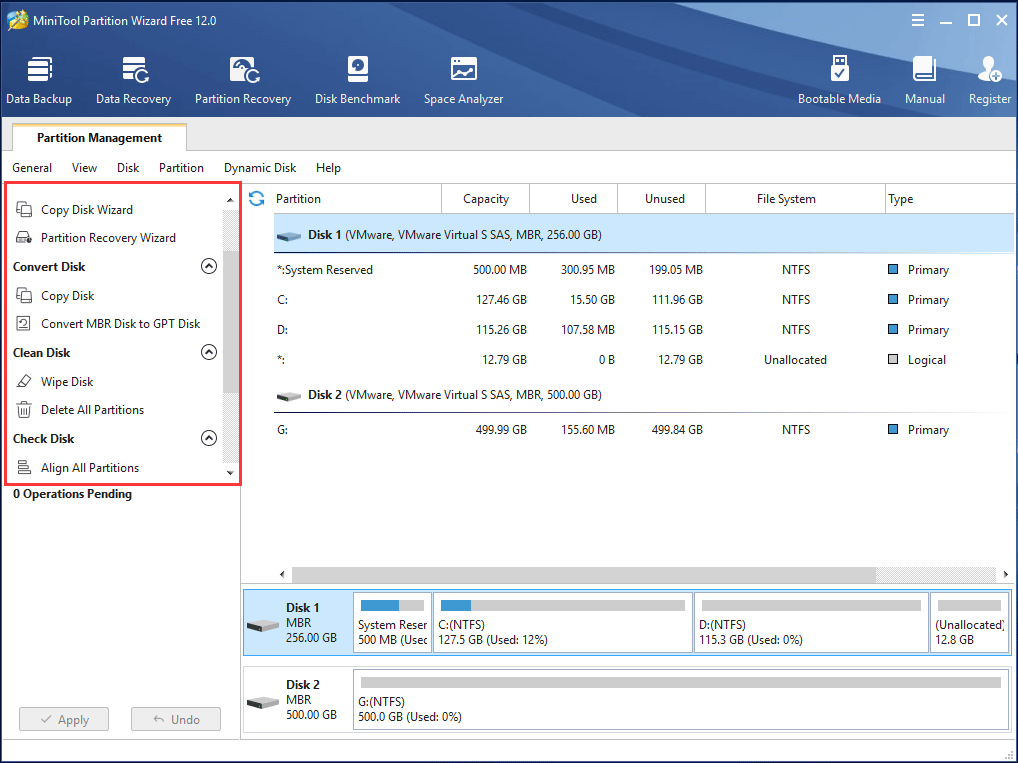Select Disk 1 header row in list
The image size is (1018, 763).
click(x=643, y=234)
